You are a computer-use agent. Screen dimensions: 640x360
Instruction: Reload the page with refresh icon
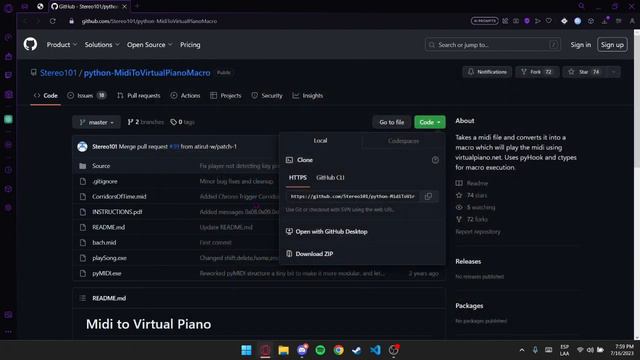coord(53,21)
